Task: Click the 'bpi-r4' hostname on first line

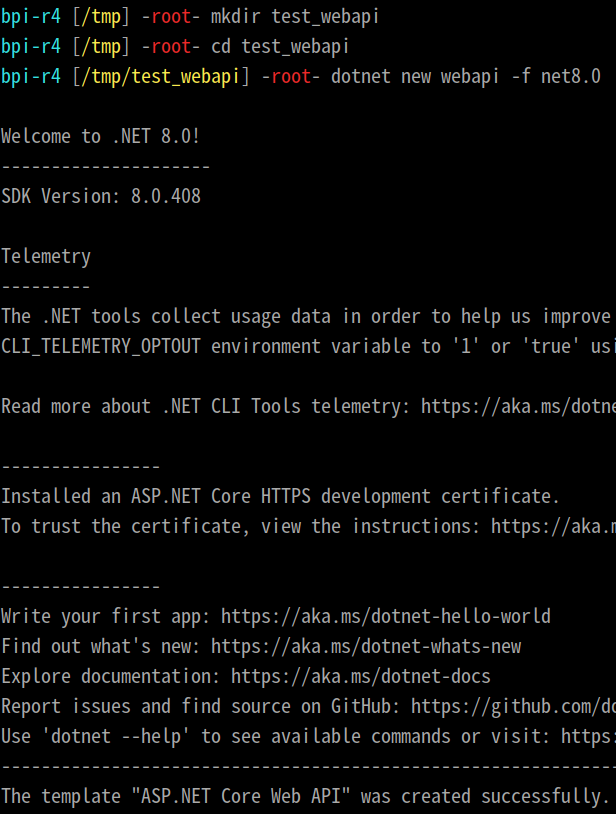Action: 31,17
